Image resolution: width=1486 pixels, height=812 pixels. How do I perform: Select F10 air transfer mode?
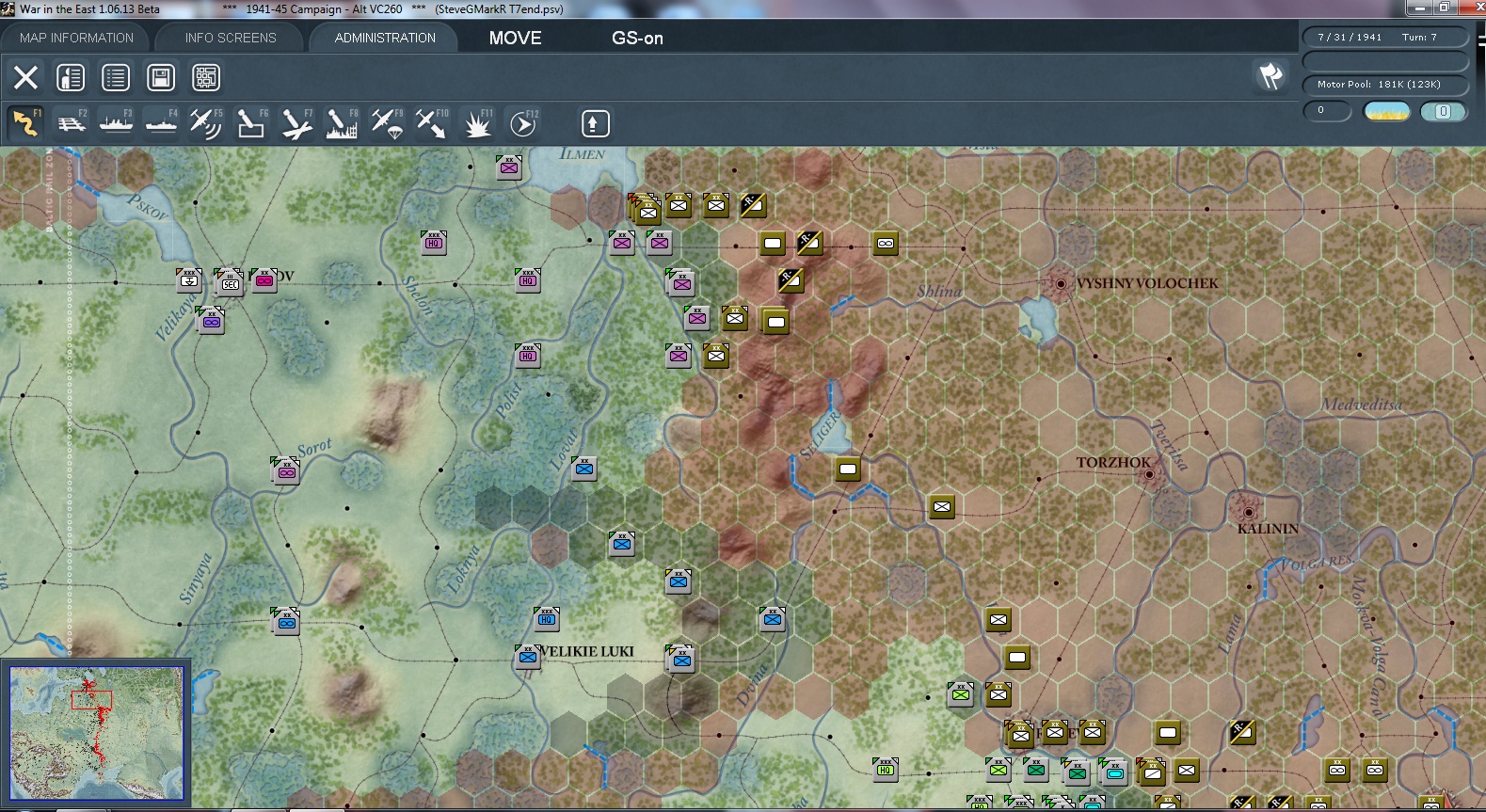click(432, 123)
